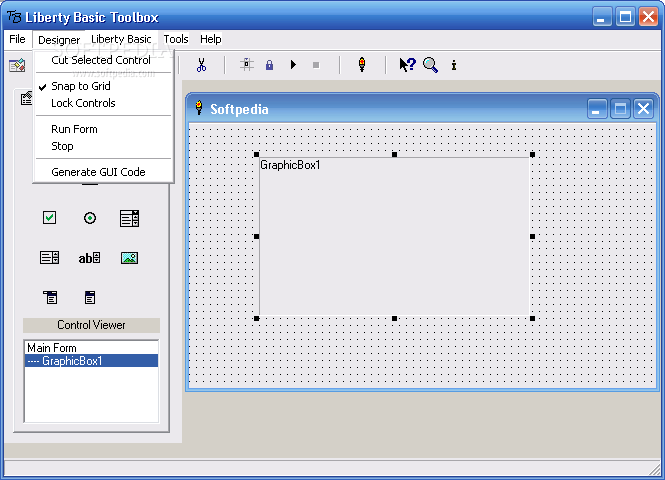Select the Radio button control tool
The image size is (665, 480).
pyautogui.click(x=89, y=218)
